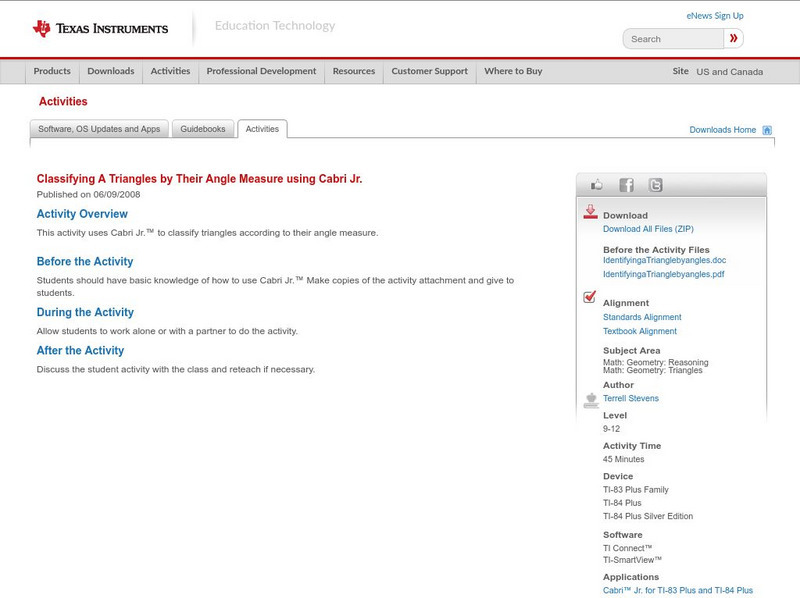The width and height of the screenshot is (800, 598).
Task: Click the thumbs-up like icon
Action: [x=596, y=185]
